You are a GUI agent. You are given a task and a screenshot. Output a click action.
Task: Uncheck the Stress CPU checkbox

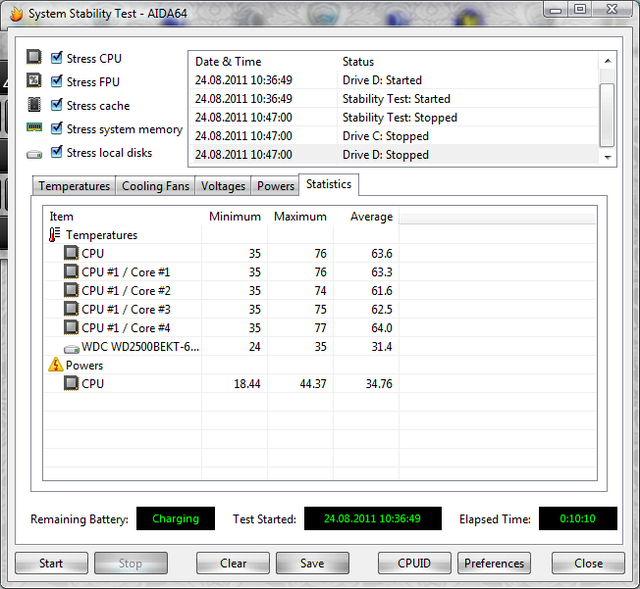[x=57, y=58]
